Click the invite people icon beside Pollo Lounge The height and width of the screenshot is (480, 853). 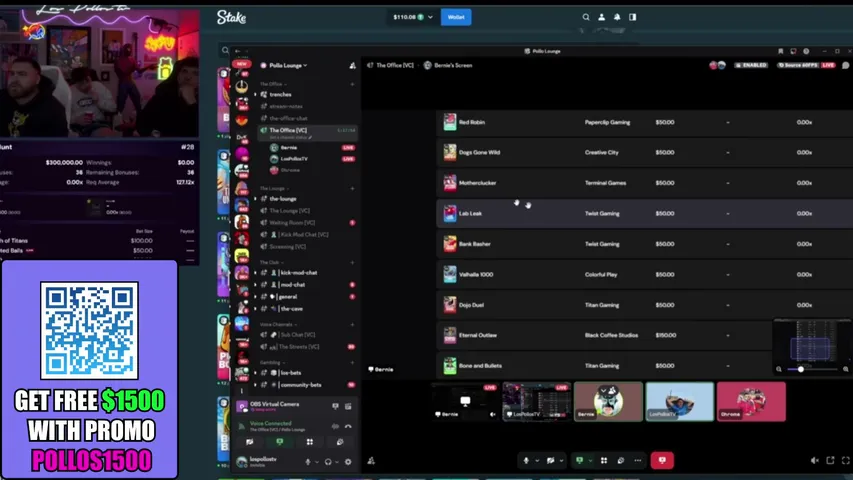(x=352, y=65)
